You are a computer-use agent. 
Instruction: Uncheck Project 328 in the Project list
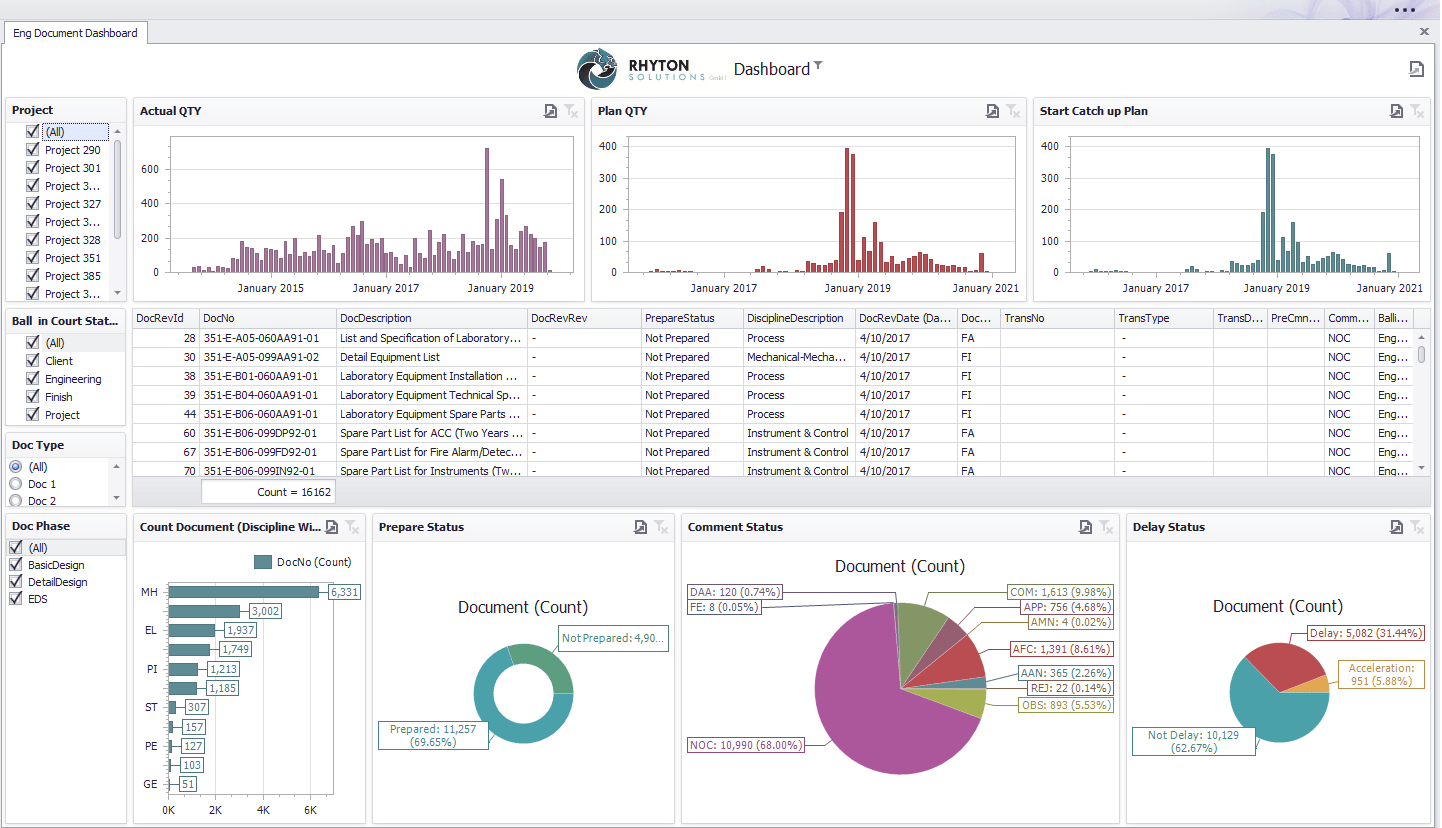coord(33,240)
